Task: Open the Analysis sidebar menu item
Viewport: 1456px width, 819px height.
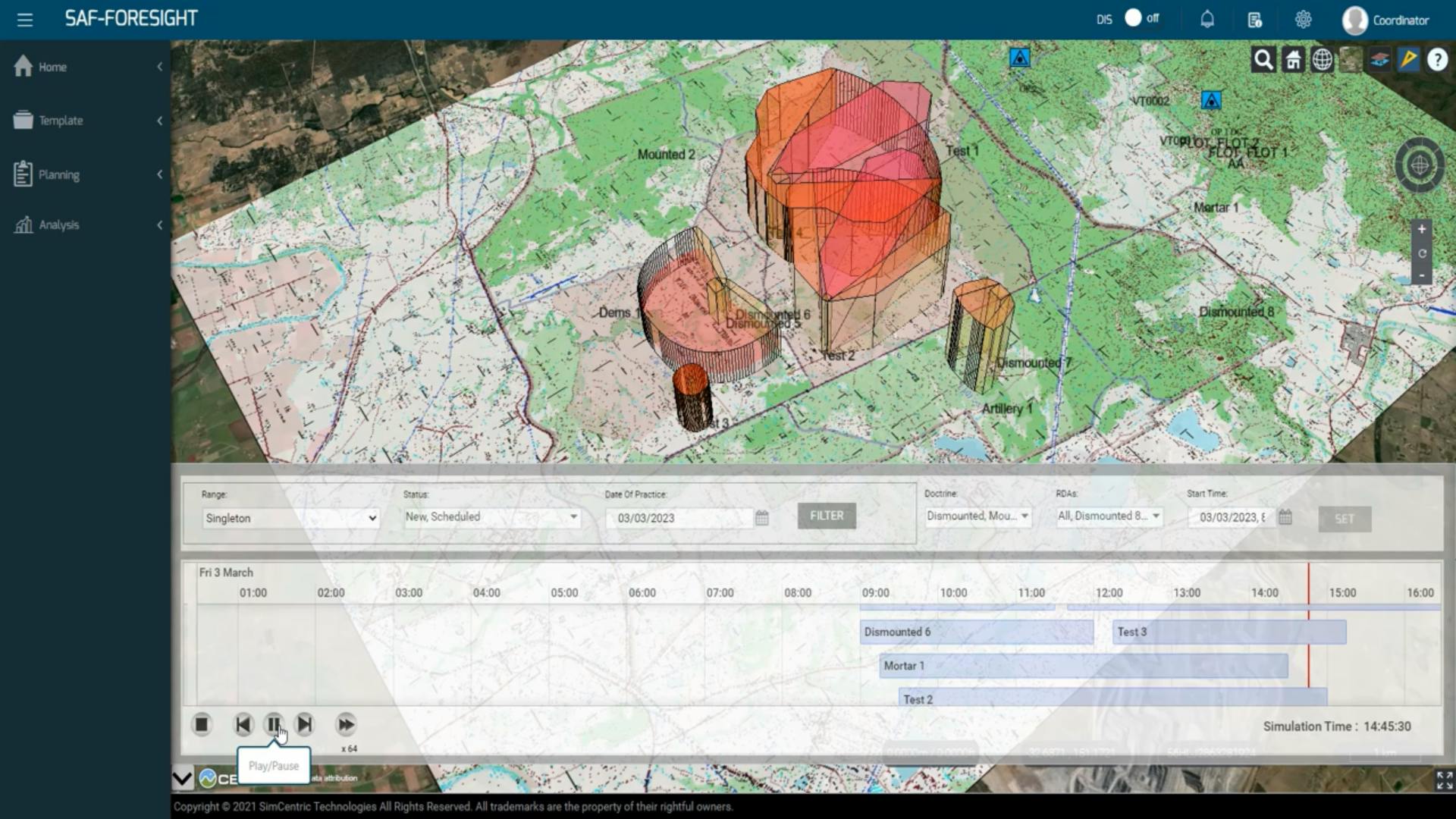Action: coord(83,224)
